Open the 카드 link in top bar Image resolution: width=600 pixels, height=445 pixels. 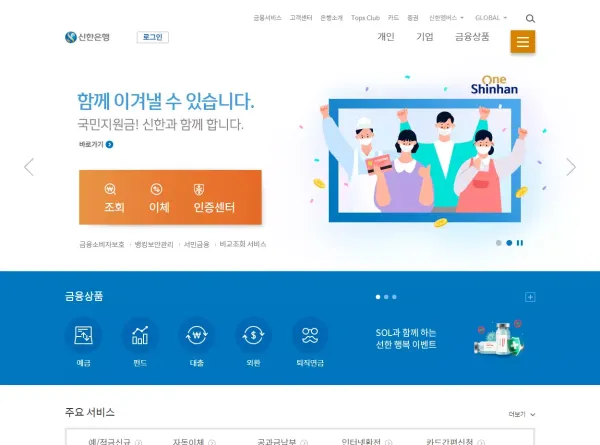click(x=393, y=18)
